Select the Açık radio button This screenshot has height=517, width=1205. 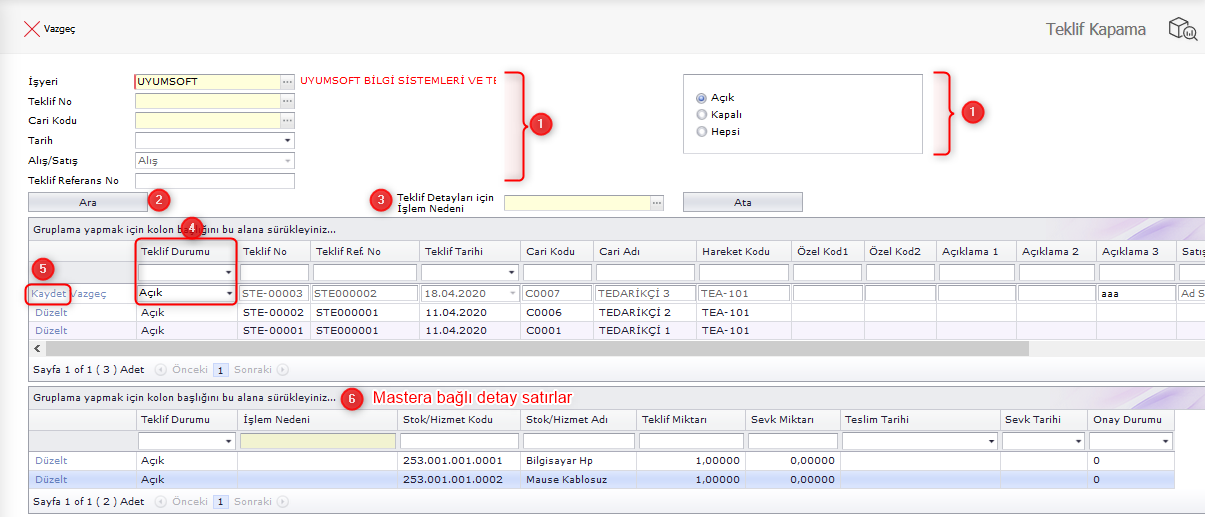pyautogui.click(x=702, y=98)
